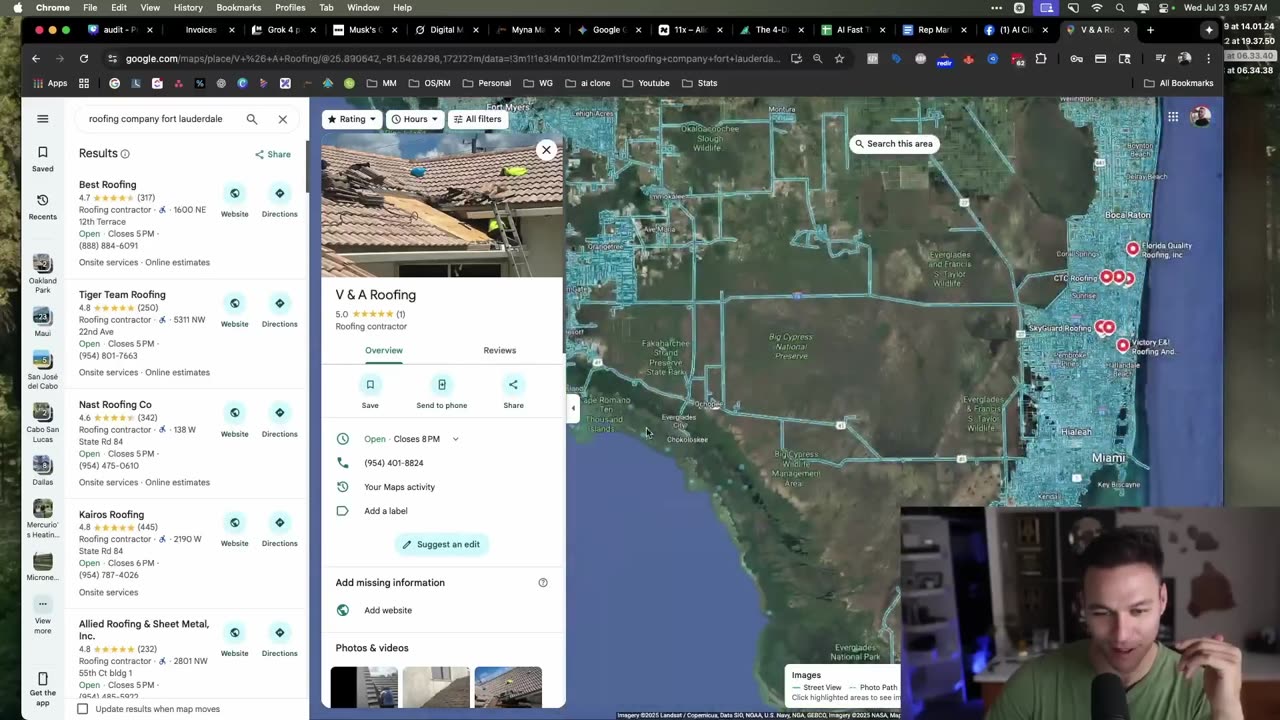Viewport: 1280px width, 720px height.
Task: Open the All Bookmarks folder
Action: point(1179,83)
